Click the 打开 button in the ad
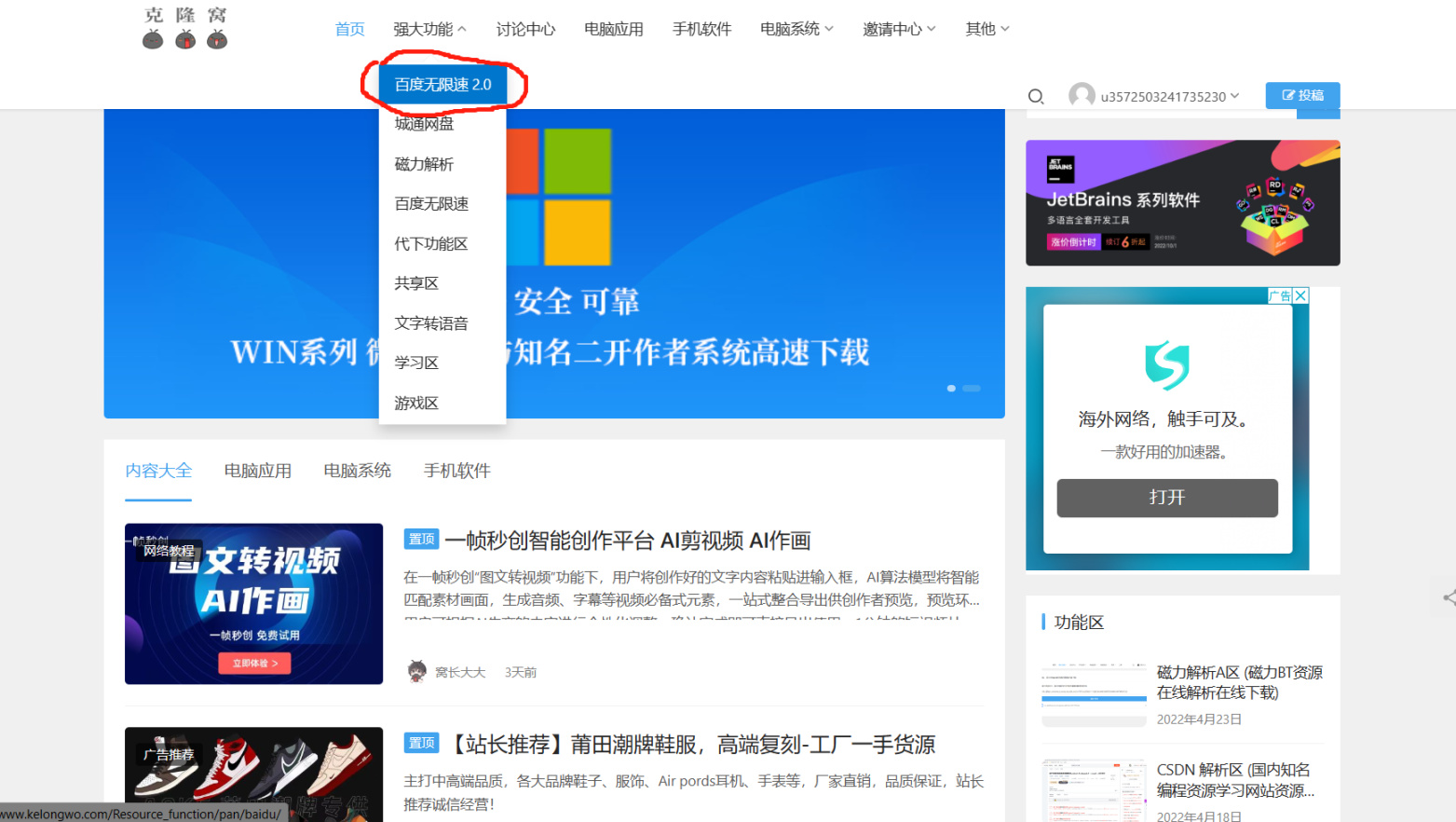The height and width of the screenshot is (822, 1456). pos(1167,498)
